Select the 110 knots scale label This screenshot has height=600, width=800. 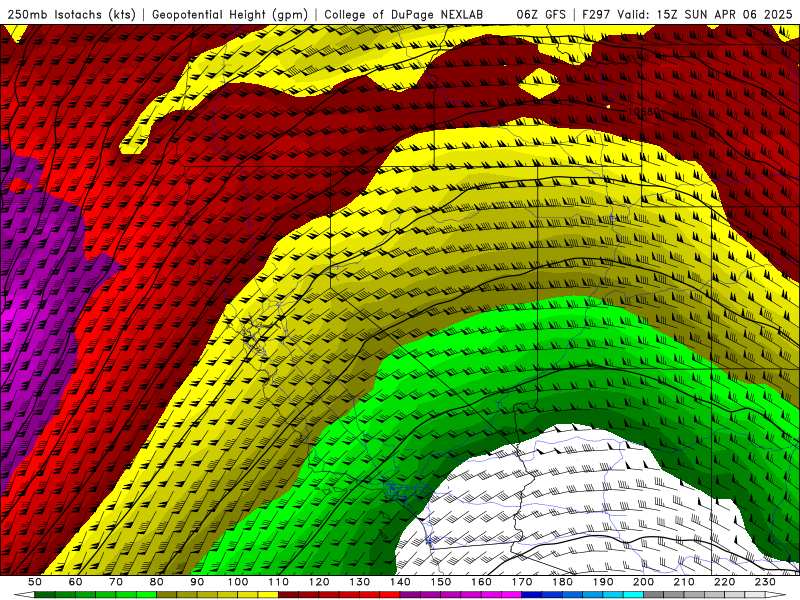click(x=279, y=582)
